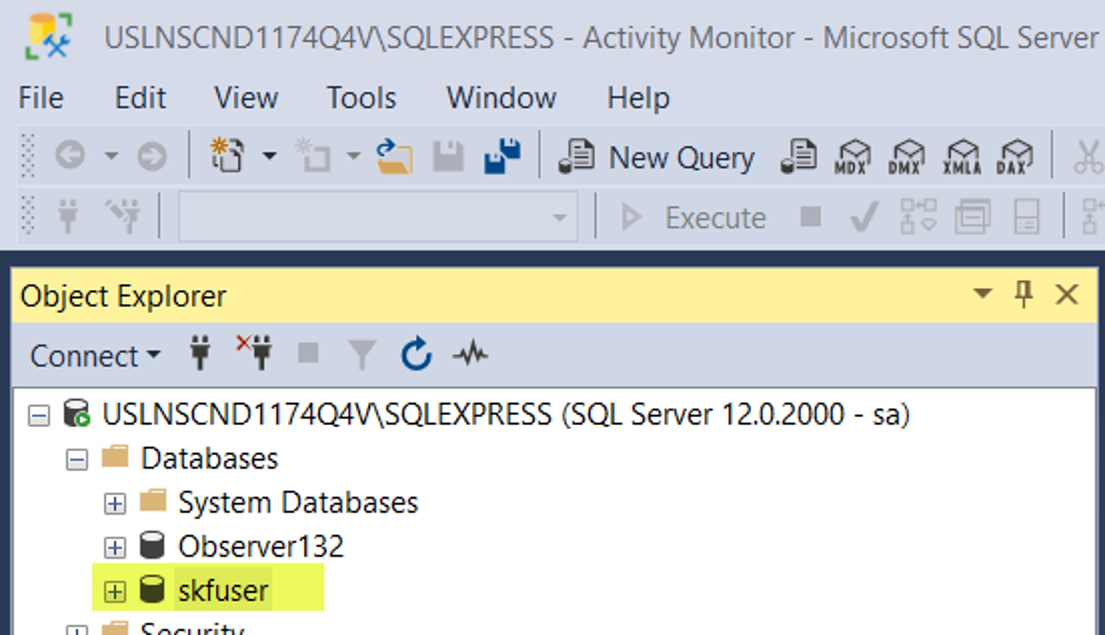Click the Connect plug icon in SQL toolbar
Image resolution: width=1105 pixels, height=635 pixels.
point(68,216)
